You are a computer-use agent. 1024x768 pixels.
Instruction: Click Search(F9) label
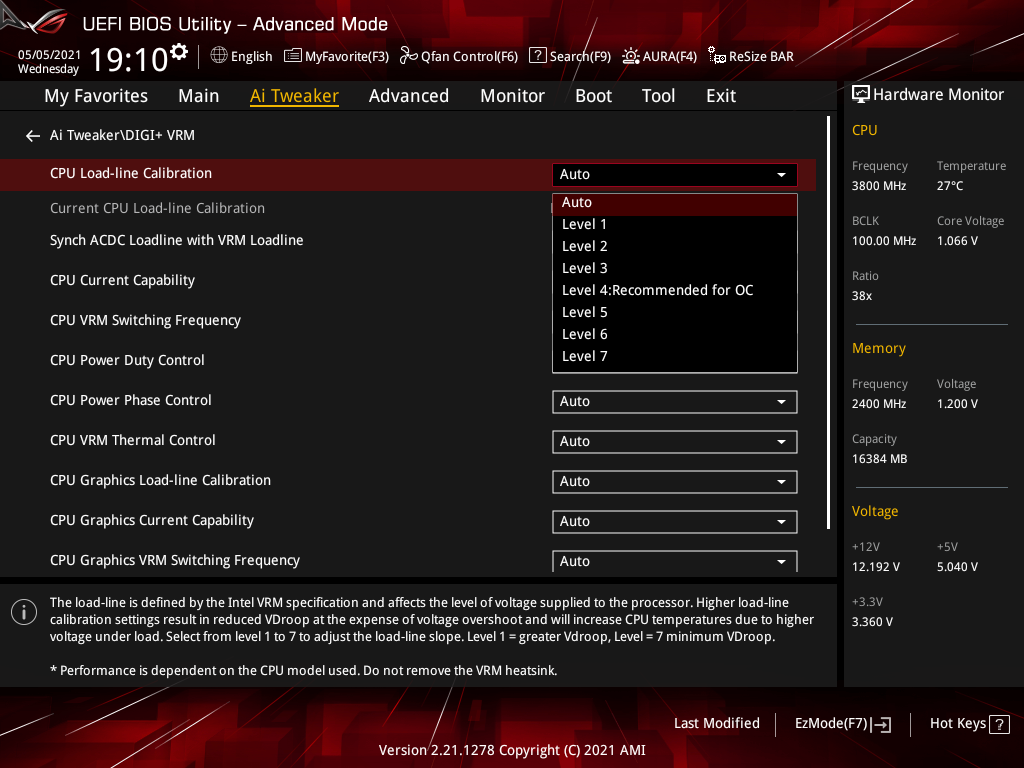[x=580, y=57]
